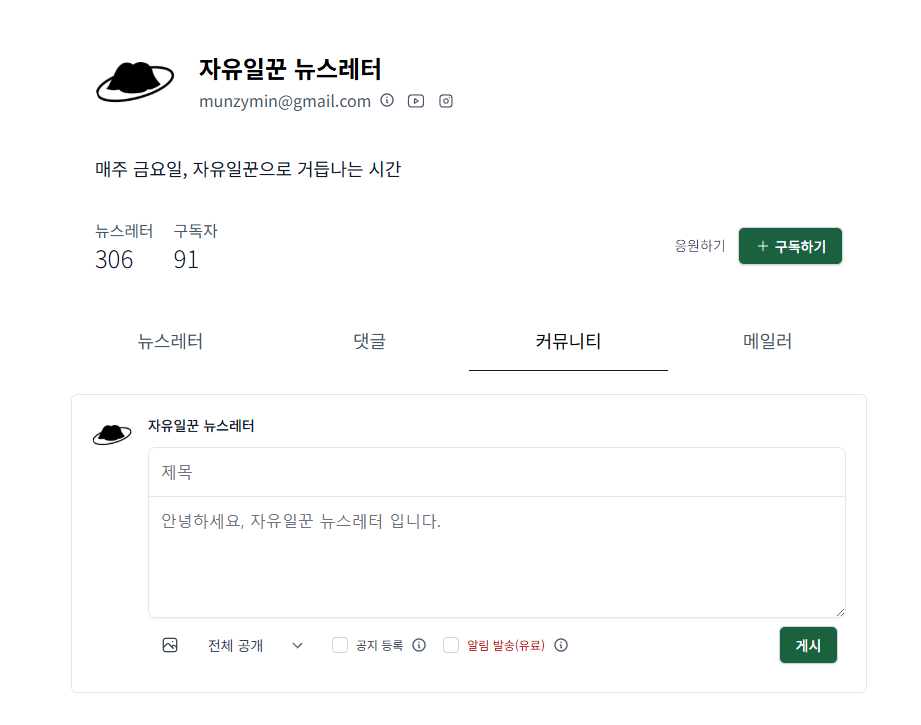Switch to the 댓글 tab
921x725 pixels.
[368, 341]
